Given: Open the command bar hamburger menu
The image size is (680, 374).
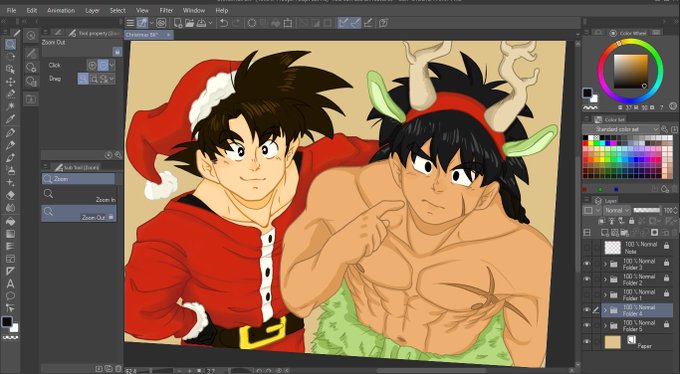Looking at the screenshot, I should 130,23.
